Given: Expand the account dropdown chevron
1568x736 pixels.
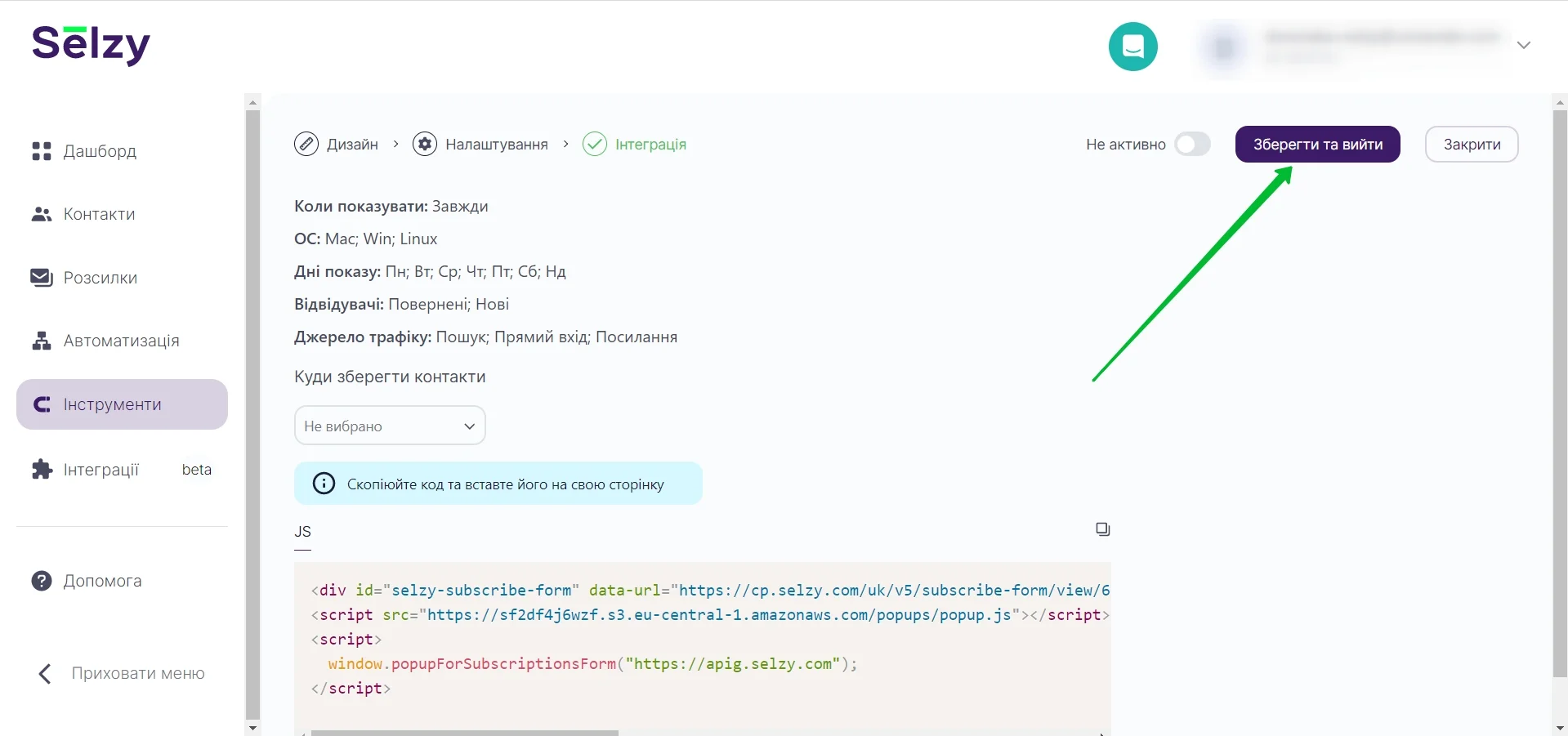Looking at the screenshot, I should (x=1523, y=45).
